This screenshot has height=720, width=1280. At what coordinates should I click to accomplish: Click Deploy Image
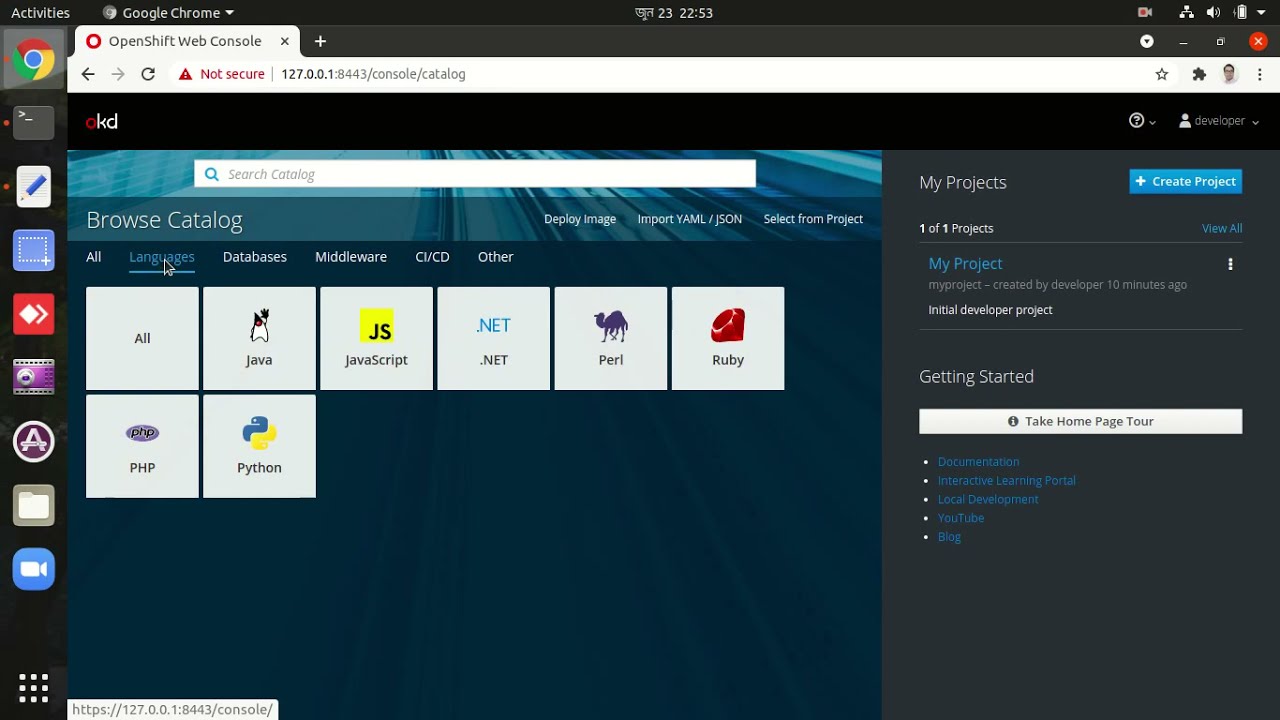pyautogui.click(x=580, y=219)
